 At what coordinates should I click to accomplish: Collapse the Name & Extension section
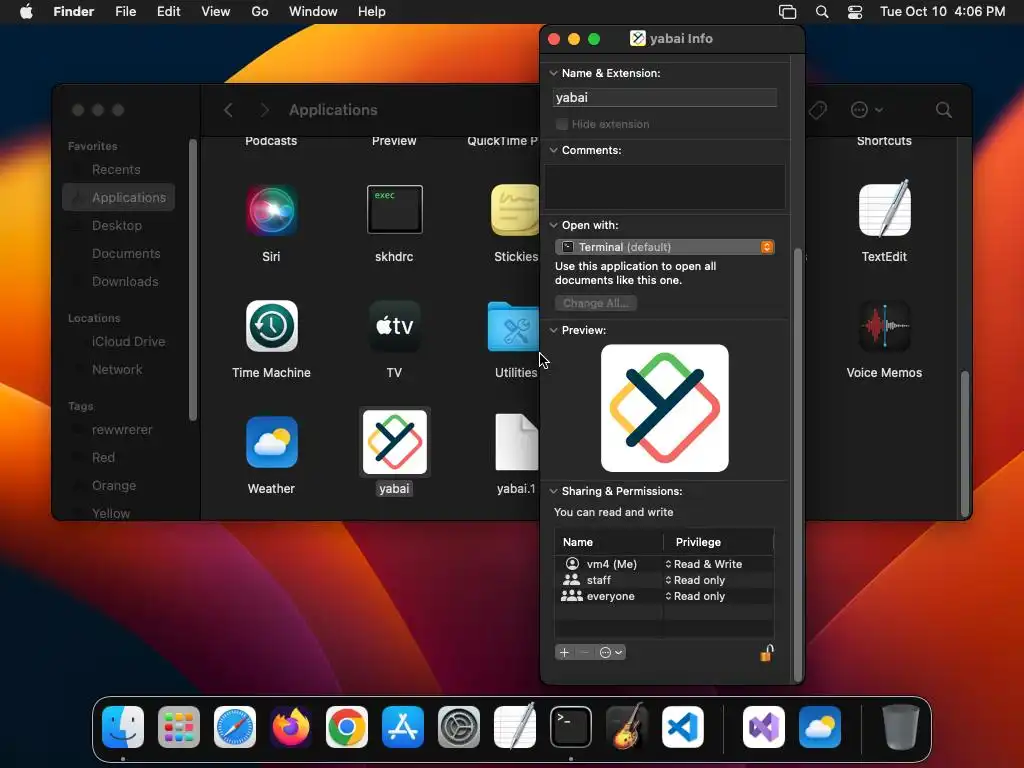point(554,73)
